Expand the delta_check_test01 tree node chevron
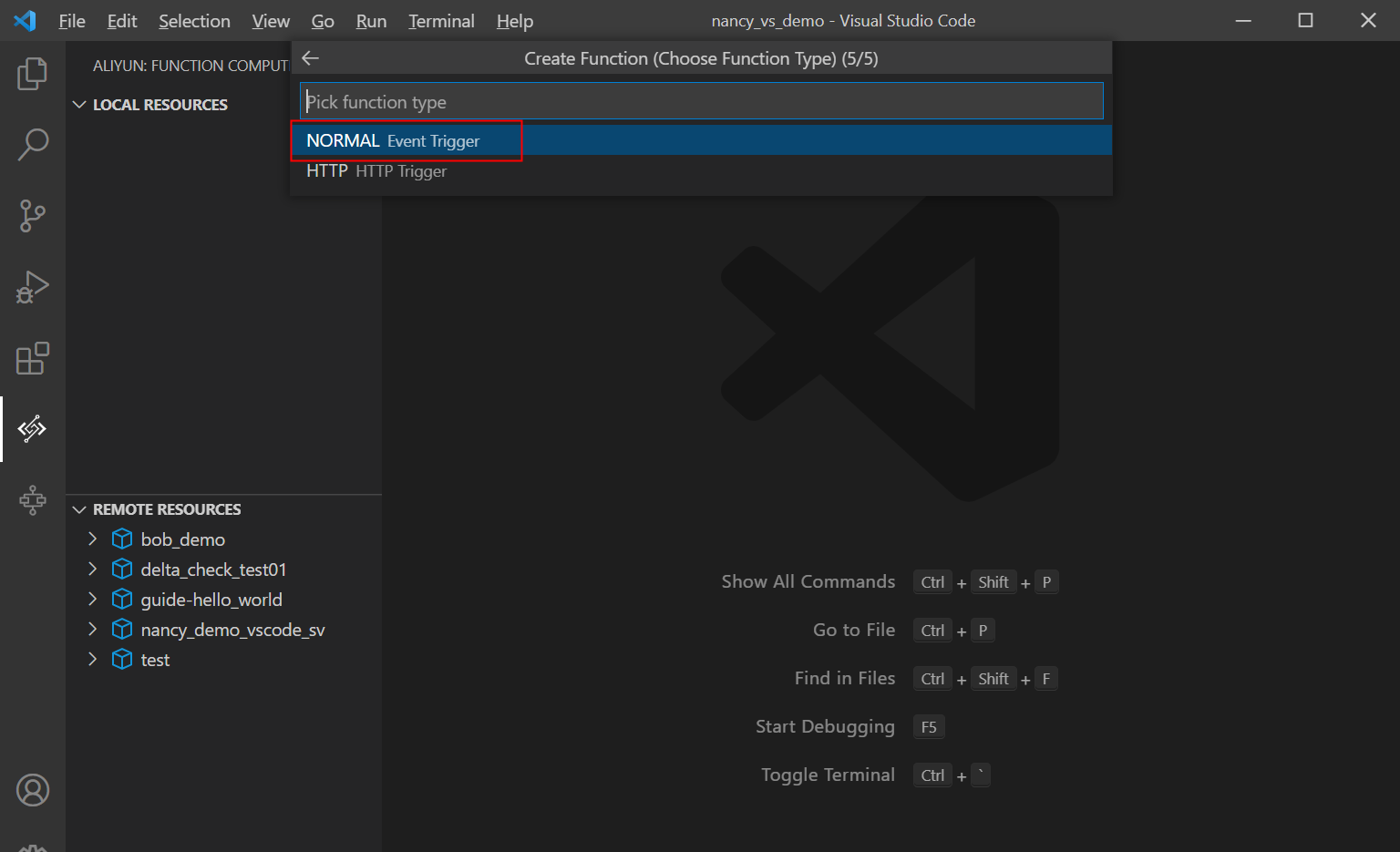The width and height of the screenshot is (1400, 852). 92,570
